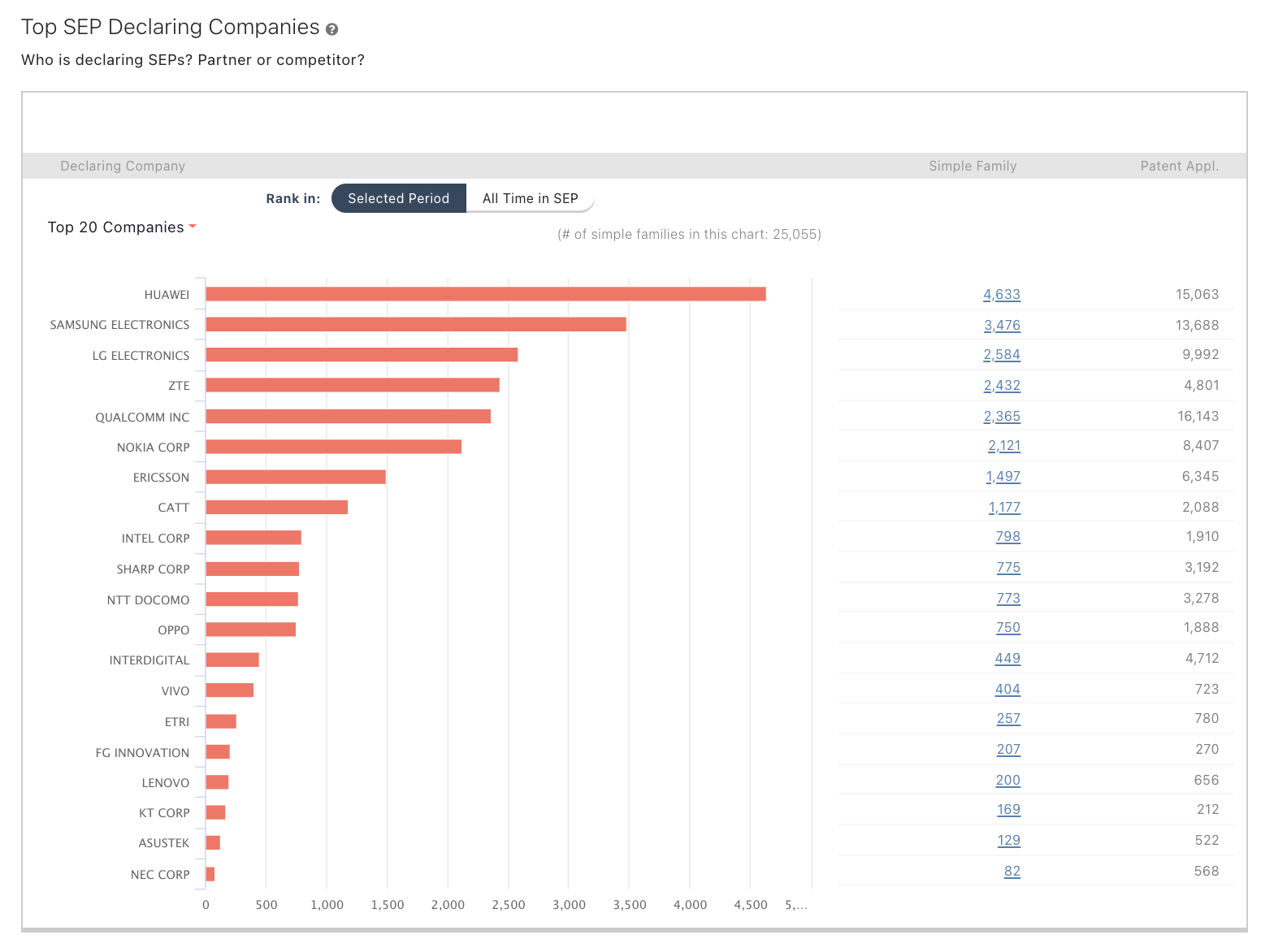Open LG Electronics' 2,584 family link
The image size is (1274, 952).
point(1002,355)
